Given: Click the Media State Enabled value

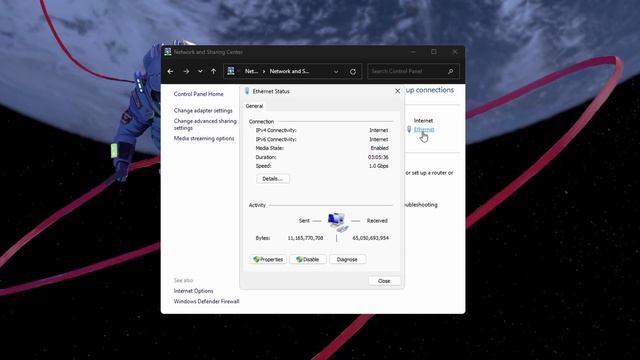Looking at the screenshot, I should pos(380,148).
